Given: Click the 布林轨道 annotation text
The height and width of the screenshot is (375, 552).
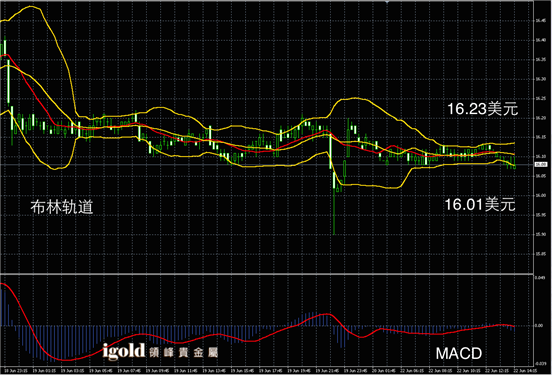Looking at the screenshot, I should point(62,207).
